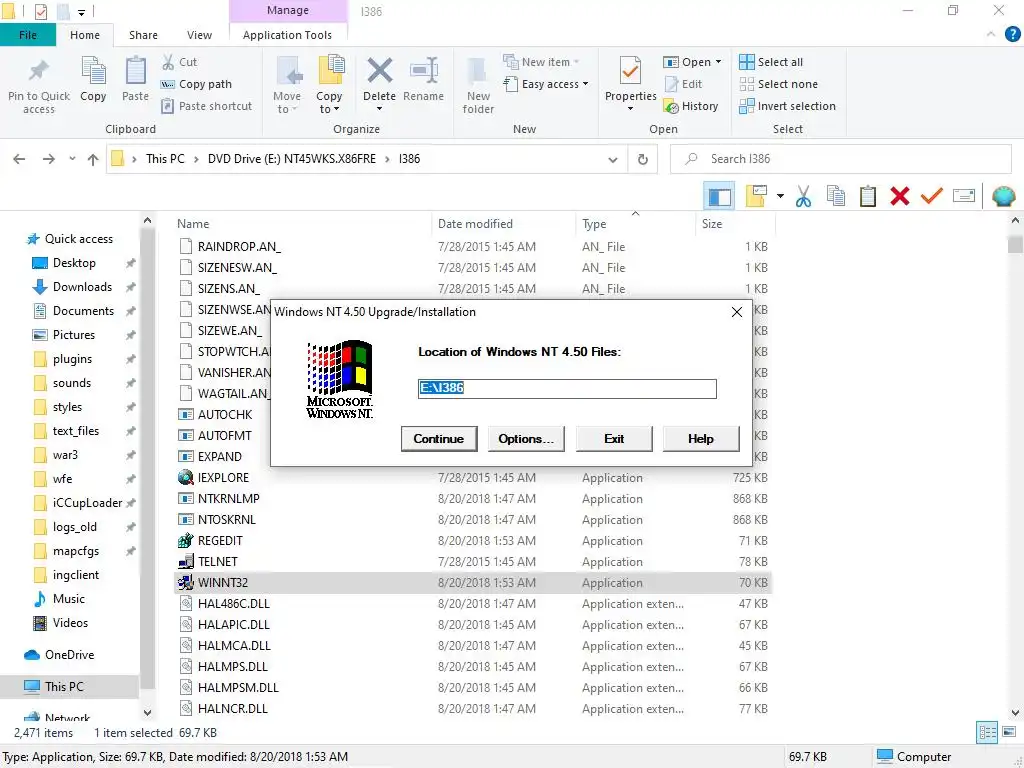Open recent locations dropdown arrow
The image size is (1024, 768).
pos(72,159)
